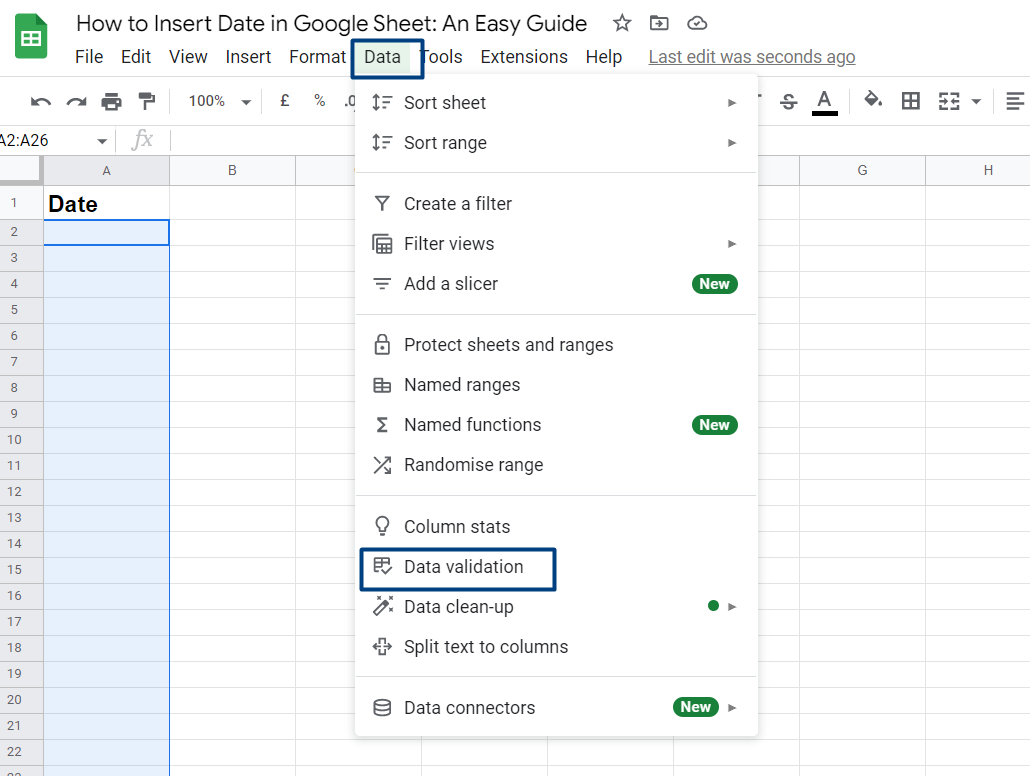Select the Date header cell

(106, 203)
